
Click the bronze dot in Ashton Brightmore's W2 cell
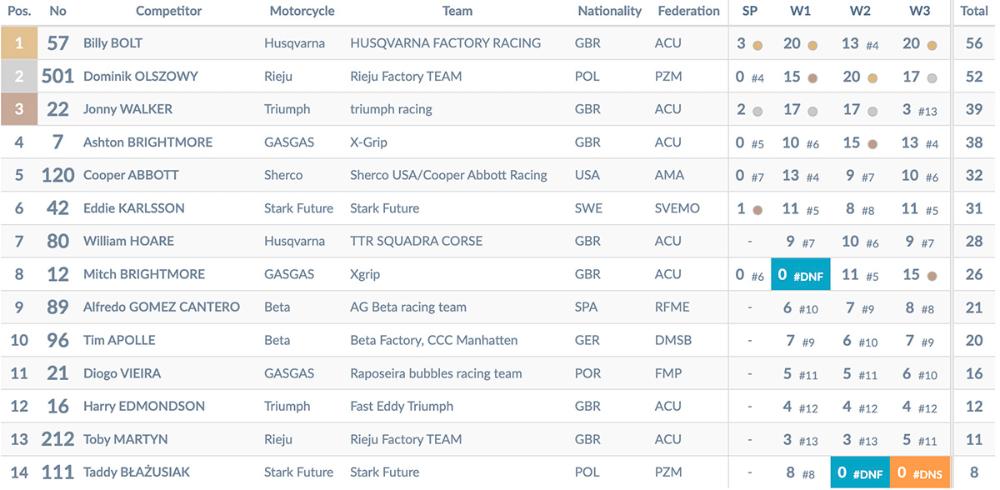(872, 144)
